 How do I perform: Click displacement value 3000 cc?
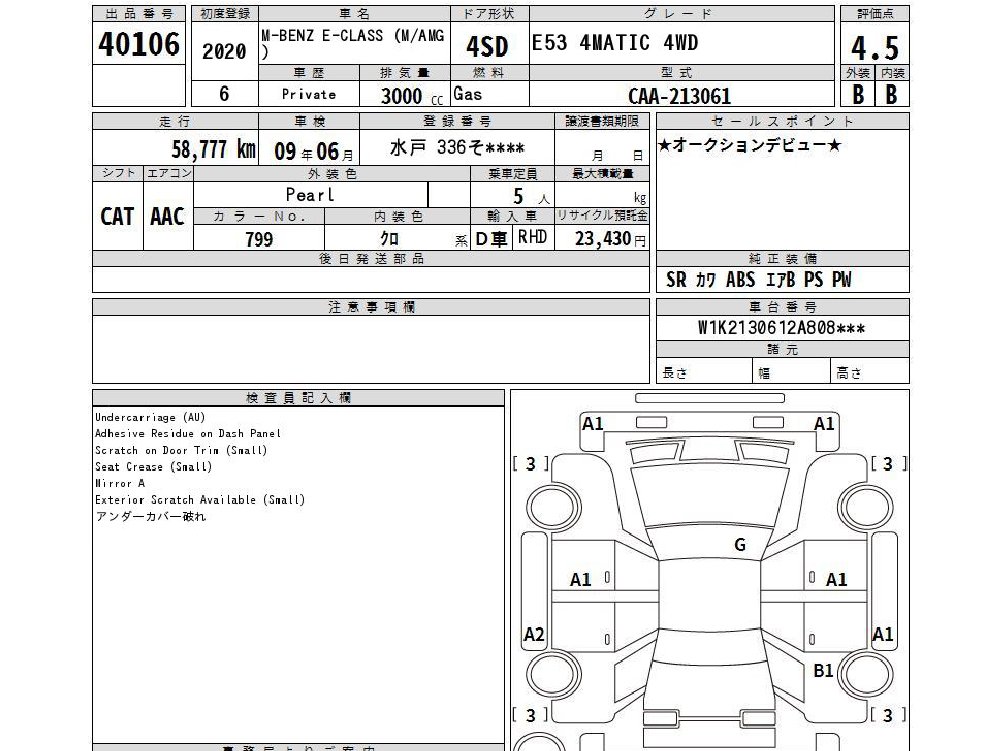[412, 96]
